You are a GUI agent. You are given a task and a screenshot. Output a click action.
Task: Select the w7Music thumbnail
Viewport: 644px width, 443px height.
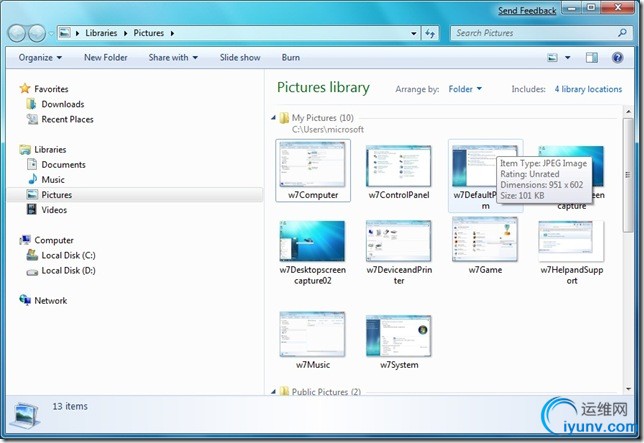[x=312, y=334]
